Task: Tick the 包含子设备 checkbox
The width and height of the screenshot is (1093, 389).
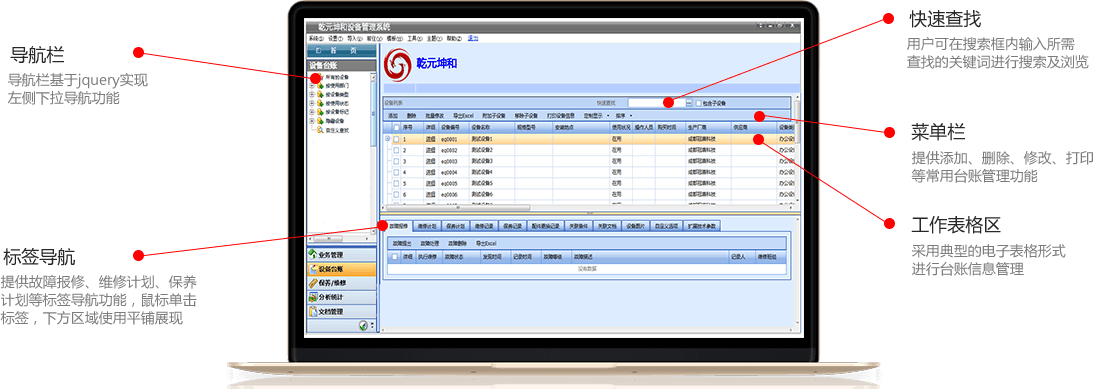Action: [697, 103]
